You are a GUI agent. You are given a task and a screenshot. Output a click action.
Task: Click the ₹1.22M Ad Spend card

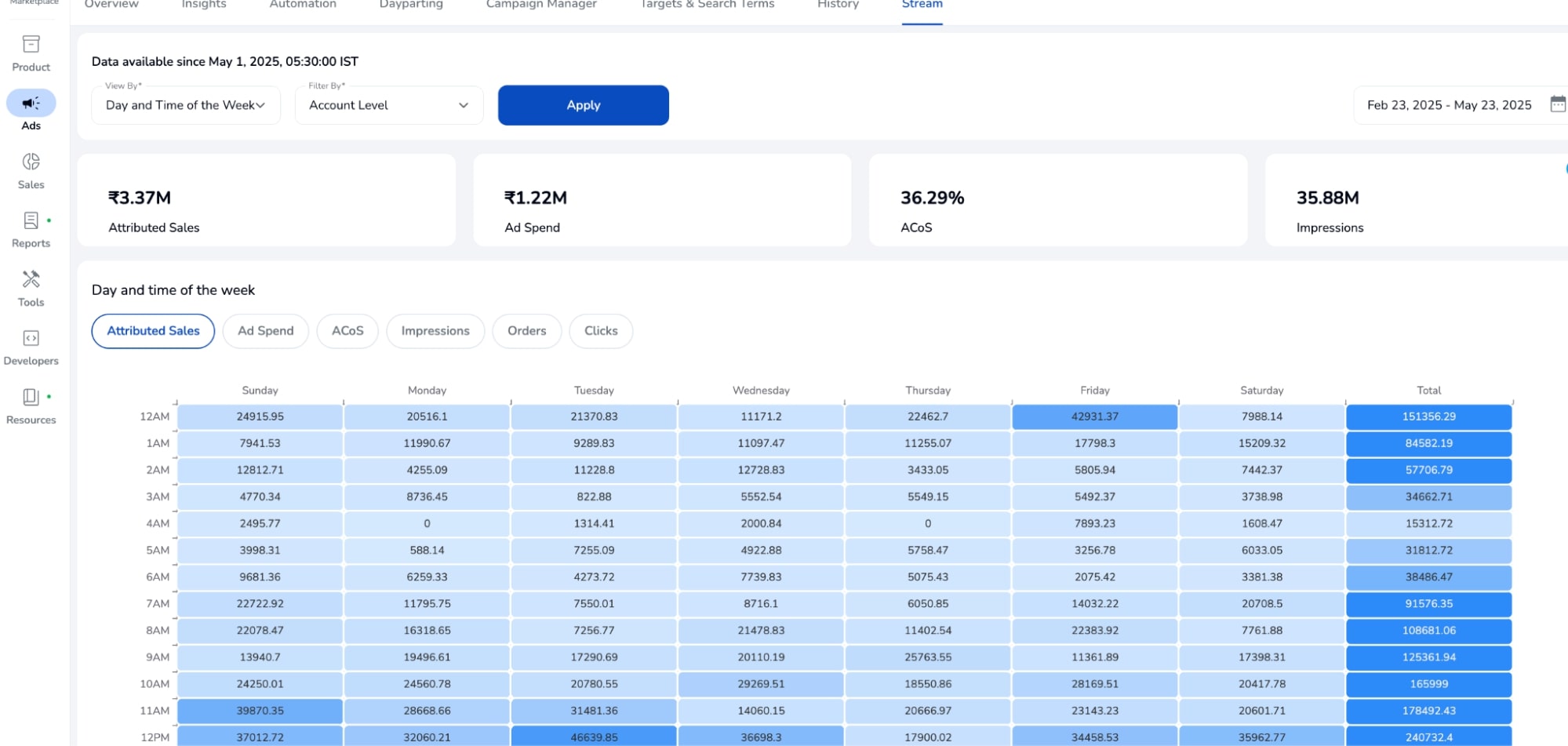click(662, 200)
